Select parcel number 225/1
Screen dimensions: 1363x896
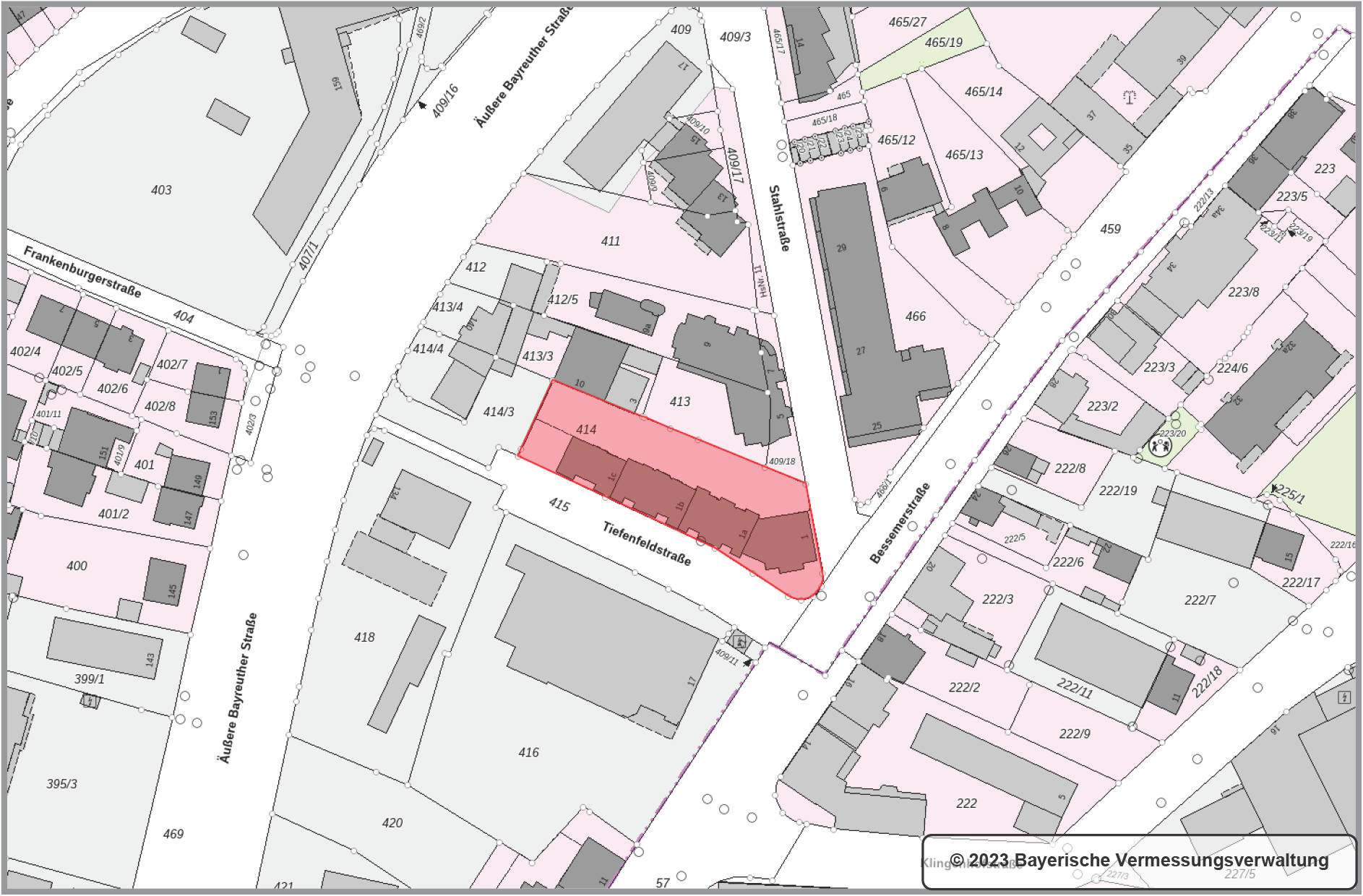1291,495
